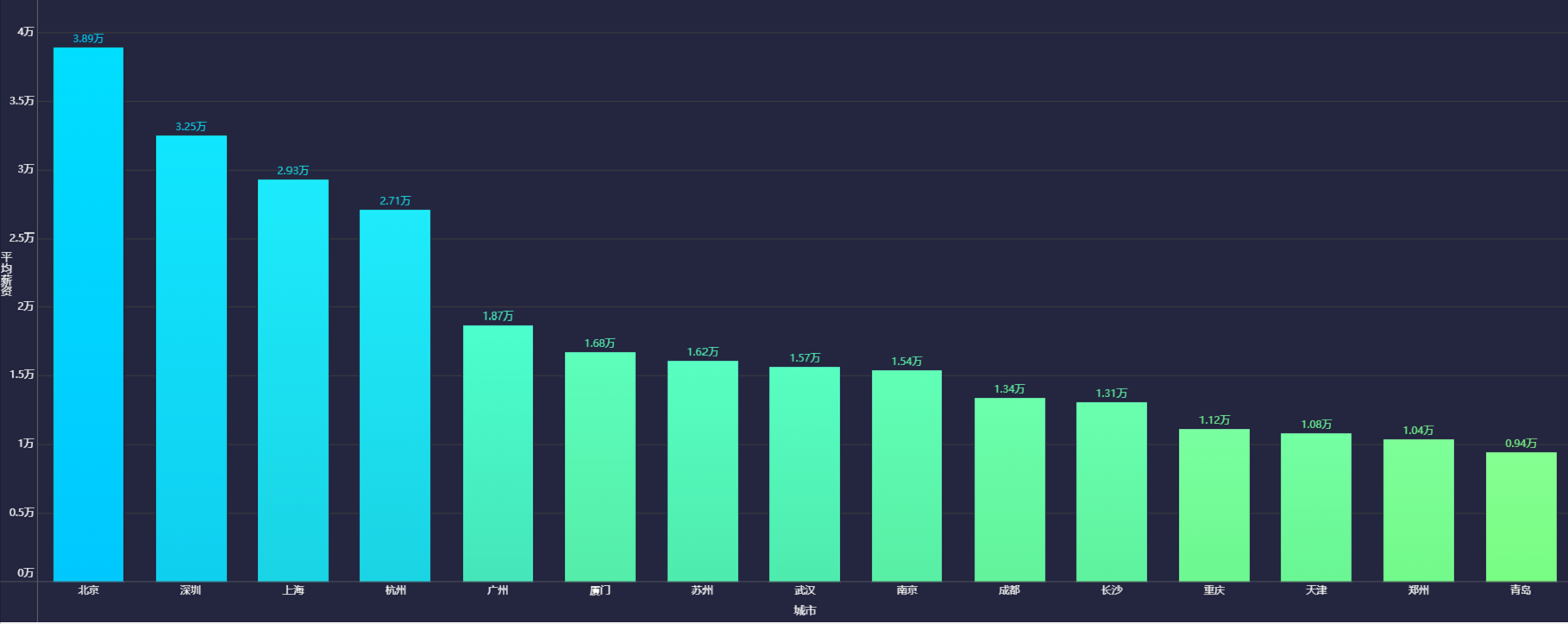Click the 城市 x-axis title
This screenshot has height=624, width=1568.
coord(805,611)
